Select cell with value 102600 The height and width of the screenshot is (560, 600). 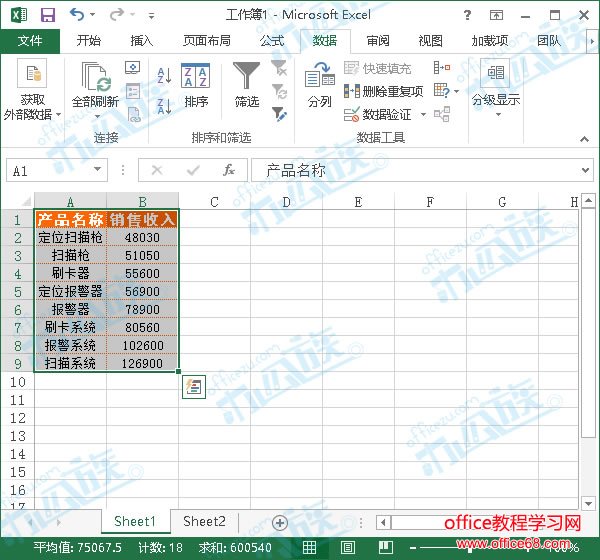[142, 346]
